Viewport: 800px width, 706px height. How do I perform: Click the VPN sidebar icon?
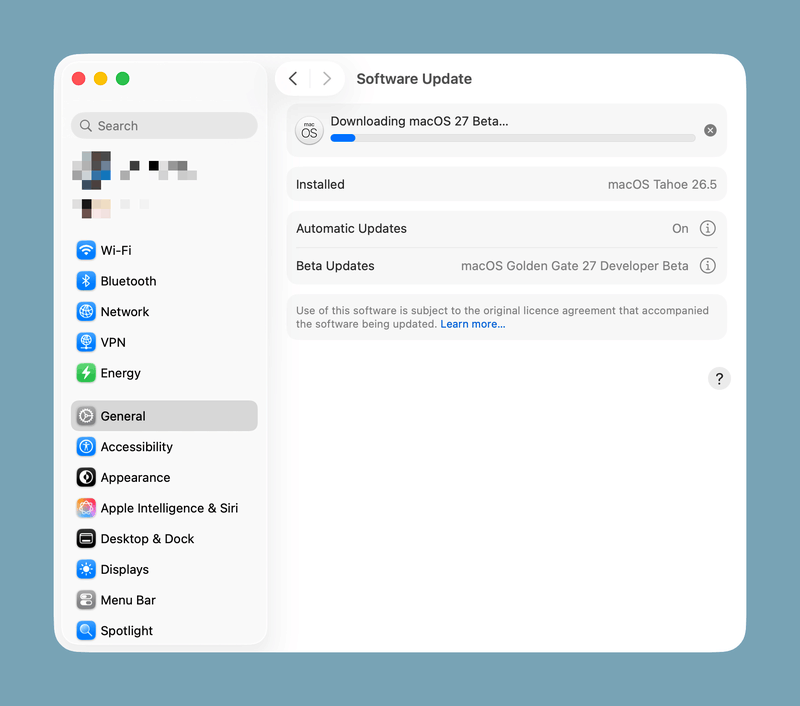[x=86, y=342]
